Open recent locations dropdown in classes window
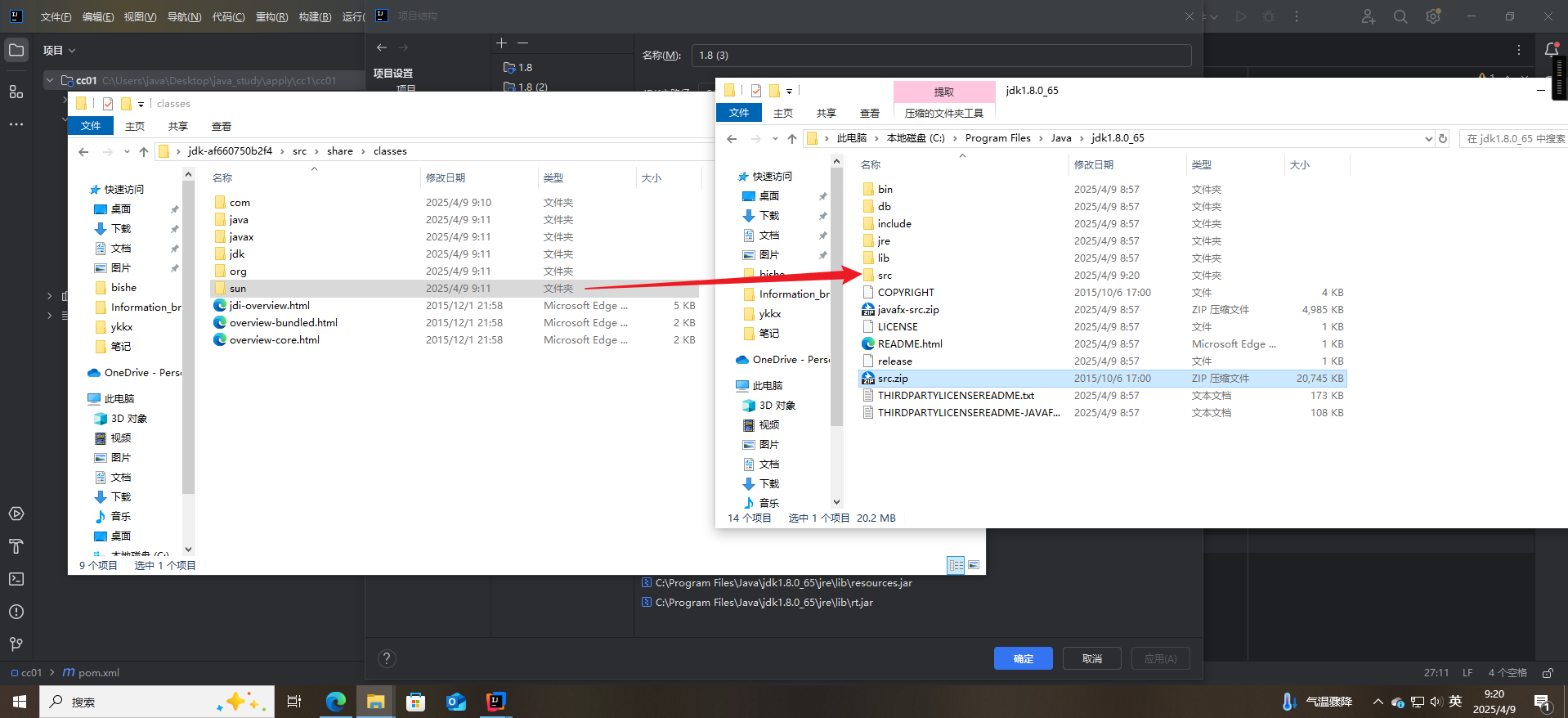Image resolution: width=1568 pixels, height=718 pixels. [127, 151]
